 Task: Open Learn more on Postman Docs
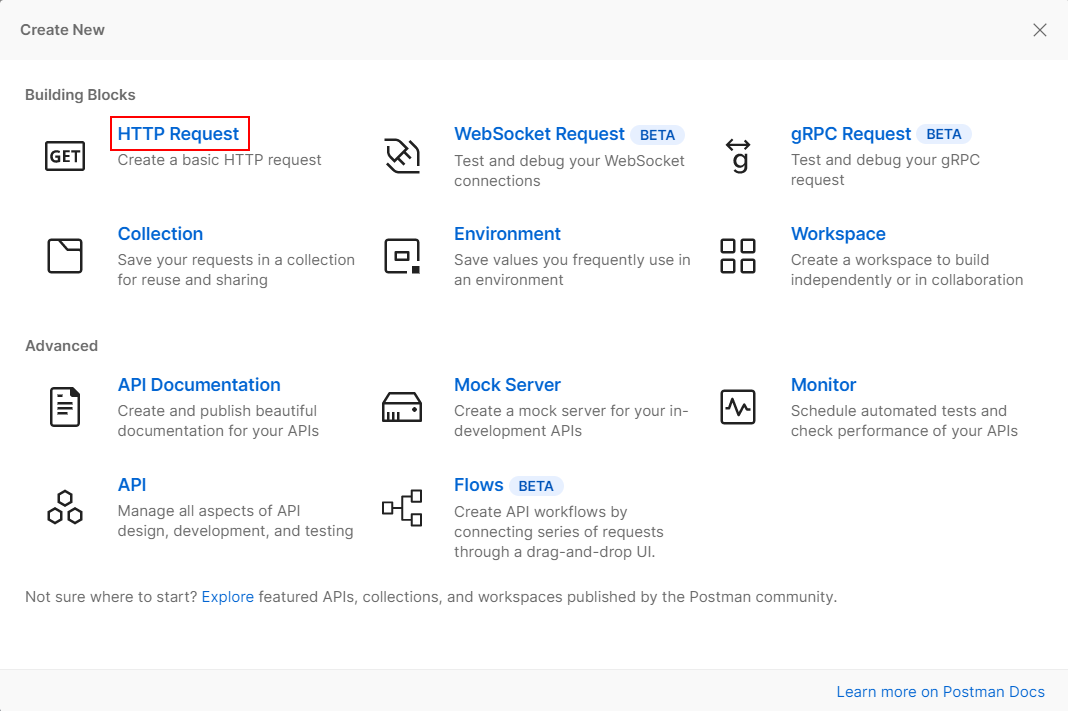point(941,691)
